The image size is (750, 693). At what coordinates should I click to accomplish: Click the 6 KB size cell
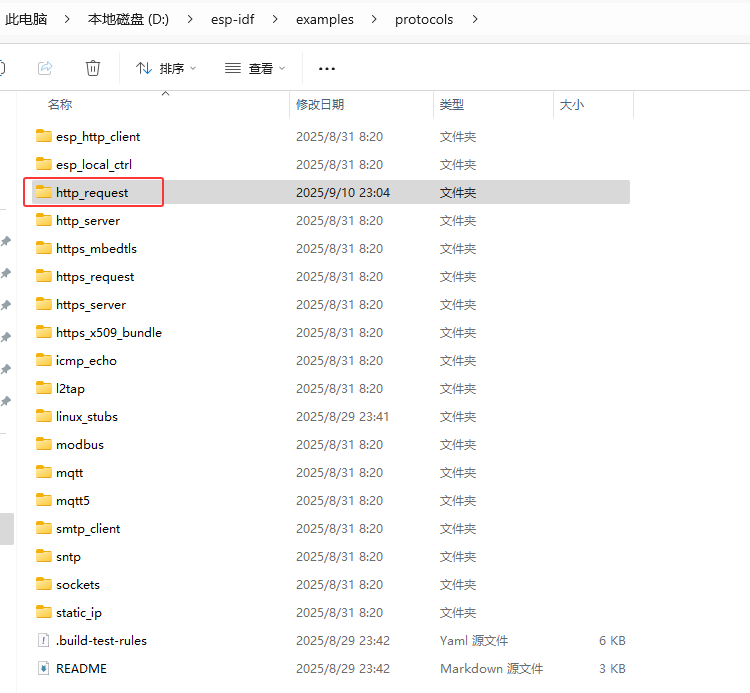coord(612,640)
